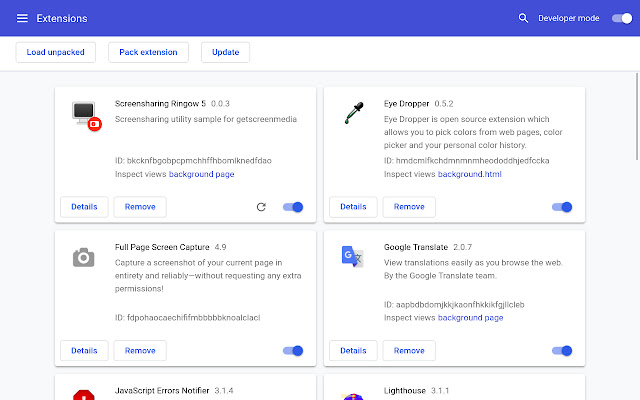The height and width of the screenshot is (400, 640).
Task: Toggle Developer mode switch
Action: (x=622, y=18)
